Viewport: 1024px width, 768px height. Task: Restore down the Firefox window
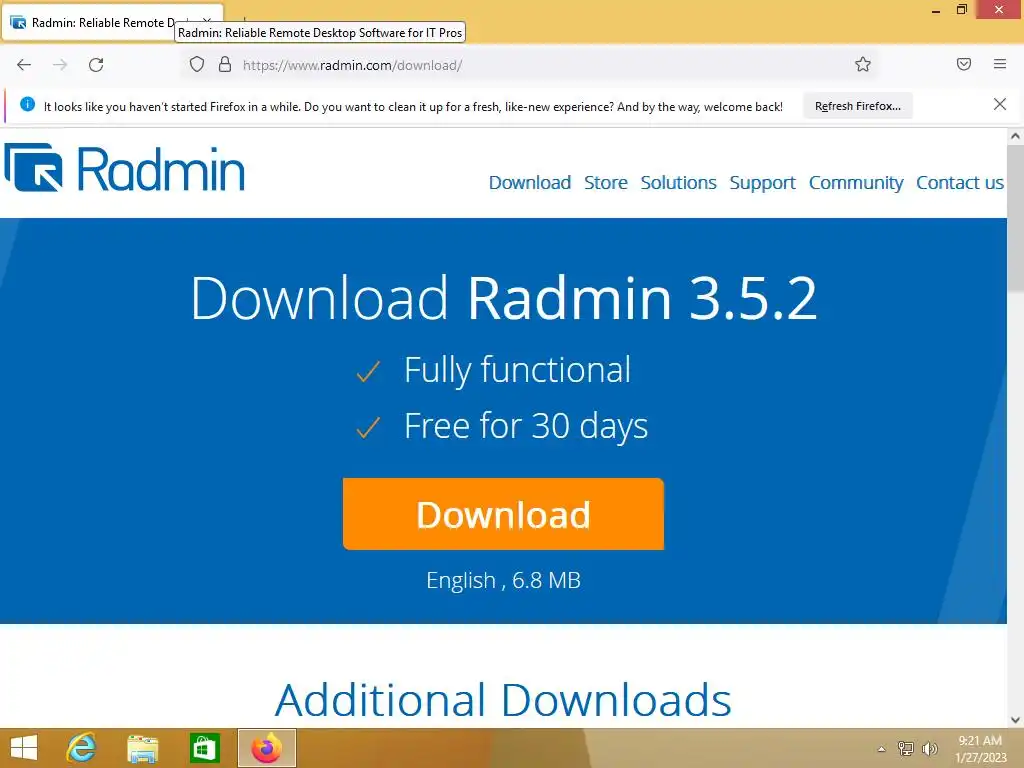point(961,9)
